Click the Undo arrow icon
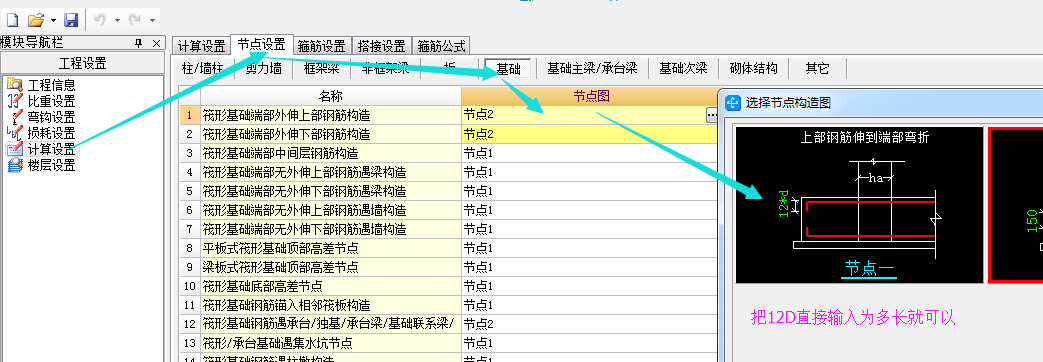Image resolution: width=1043 pixels, height=362 pixels. (100, 20)
